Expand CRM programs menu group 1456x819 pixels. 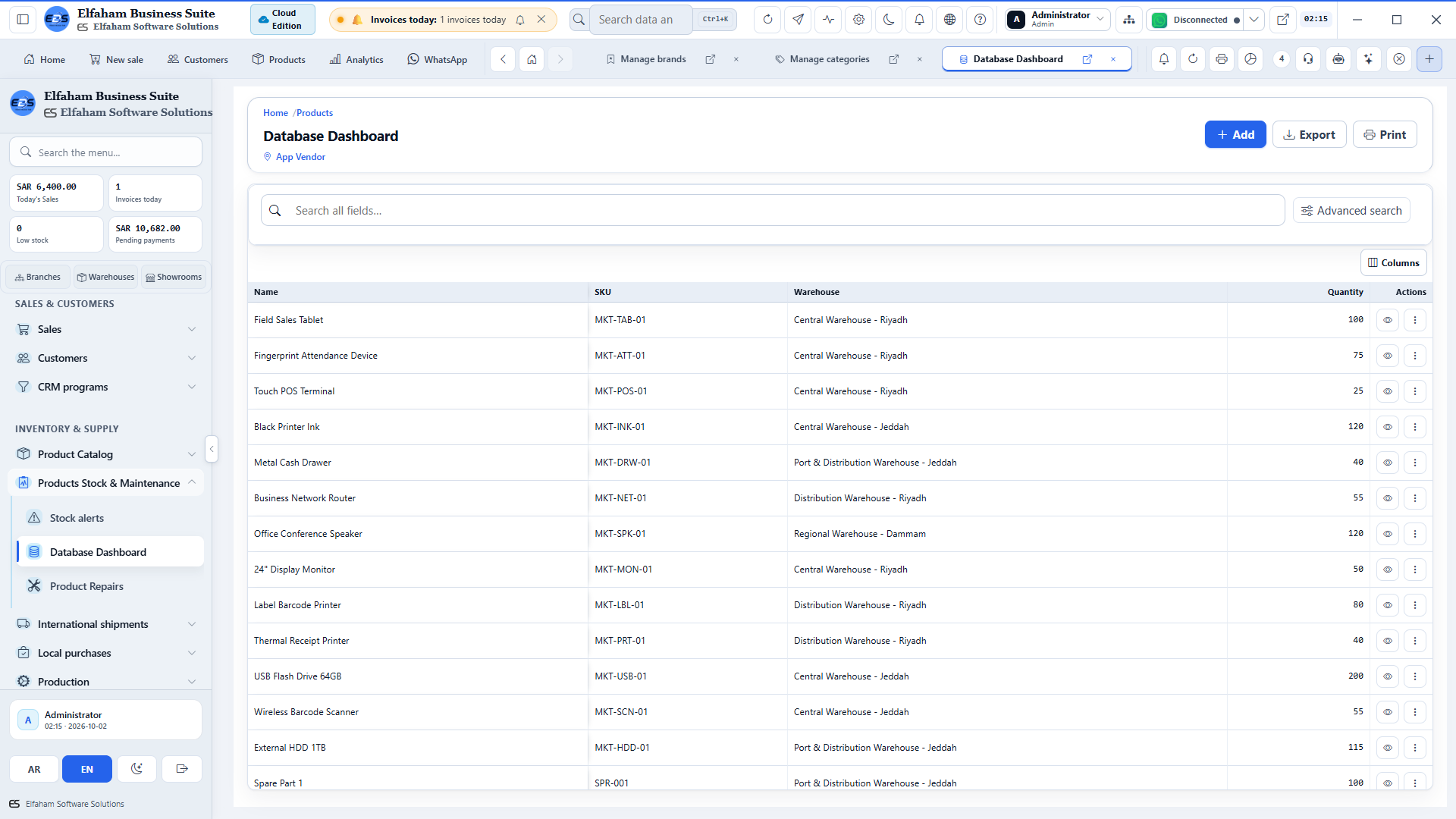point(106,387)
